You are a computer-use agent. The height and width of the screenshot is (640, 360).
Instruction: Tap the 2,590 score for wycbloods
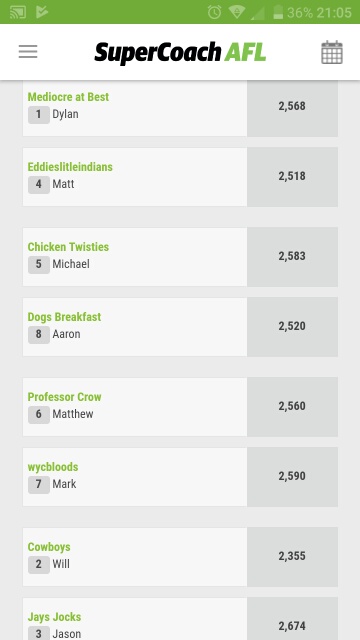(292, 477)
